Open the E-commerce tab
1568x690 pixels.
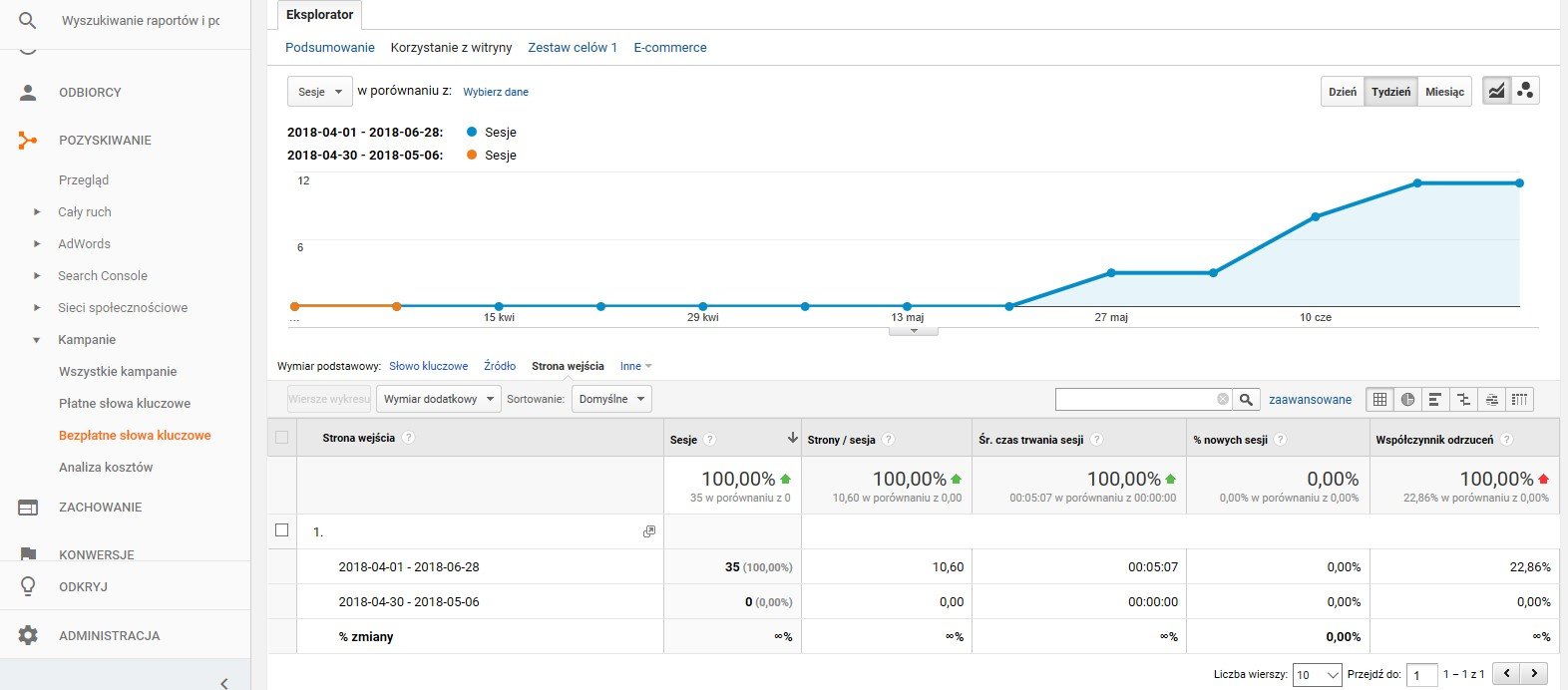click(669, 48)
